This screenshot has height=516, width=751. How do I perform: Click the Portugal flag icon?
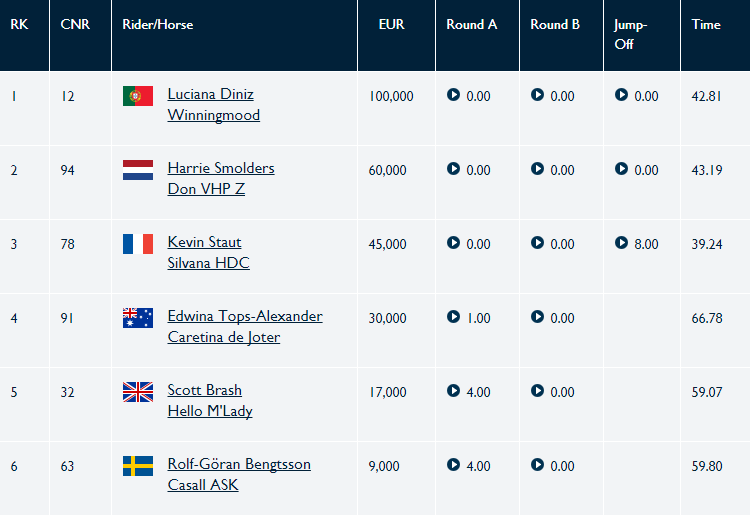[x=138, y=96]
